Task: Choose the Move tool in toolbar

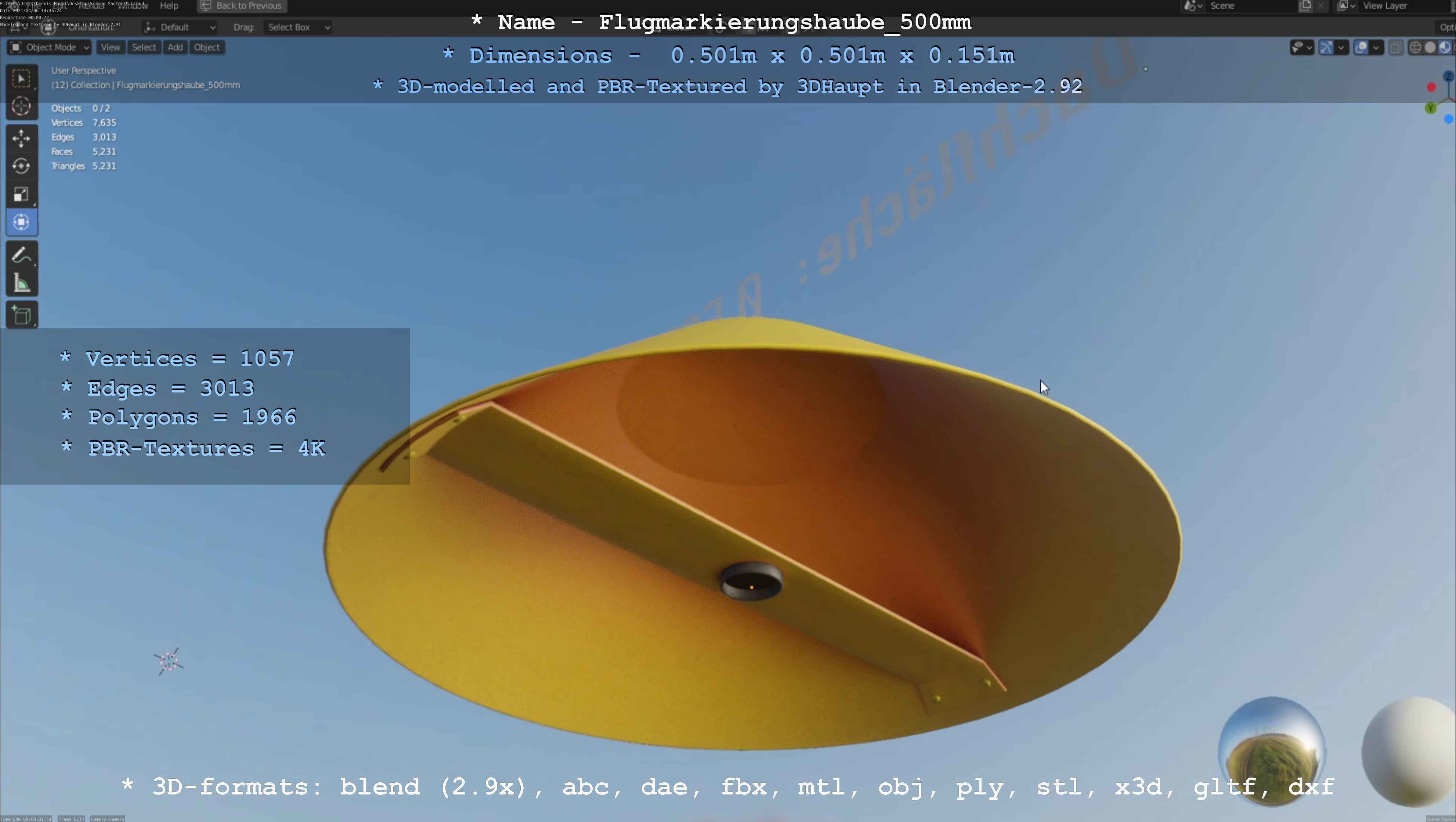Action: (21, 138)
